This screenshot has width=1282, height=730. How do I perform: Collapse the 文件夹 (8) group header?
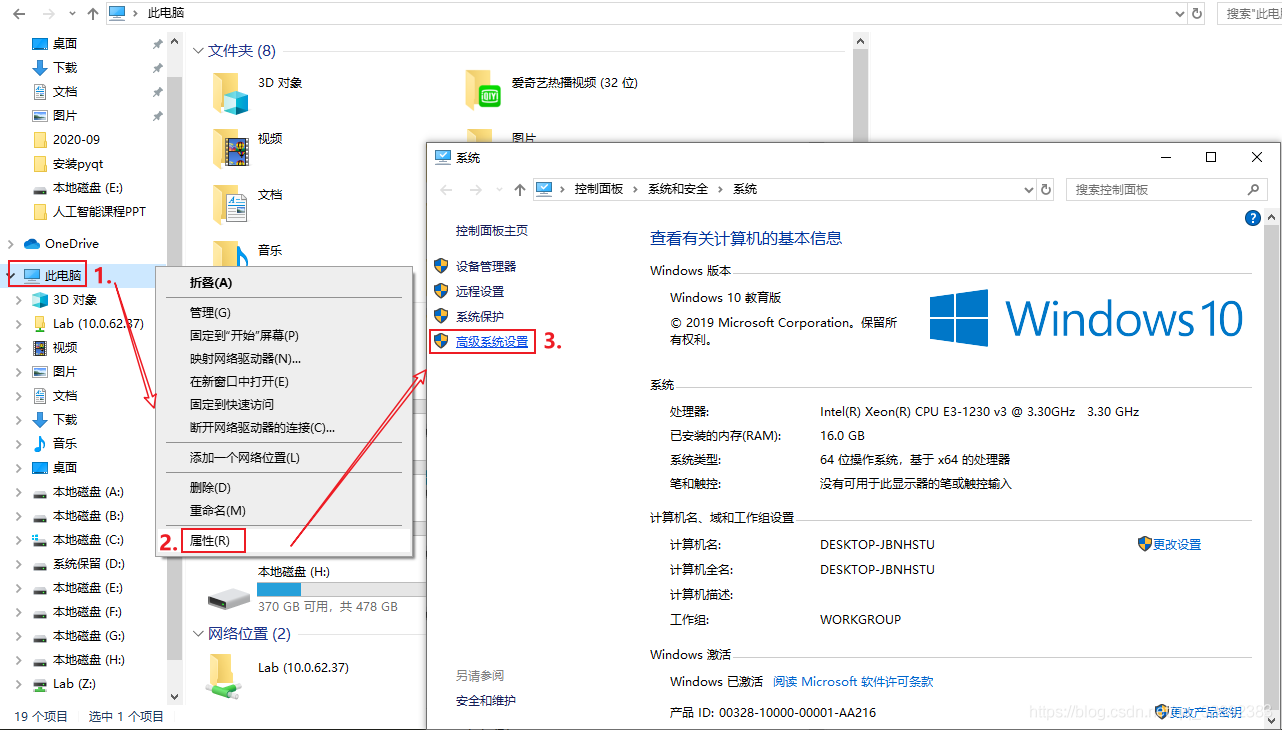[198, 51]
